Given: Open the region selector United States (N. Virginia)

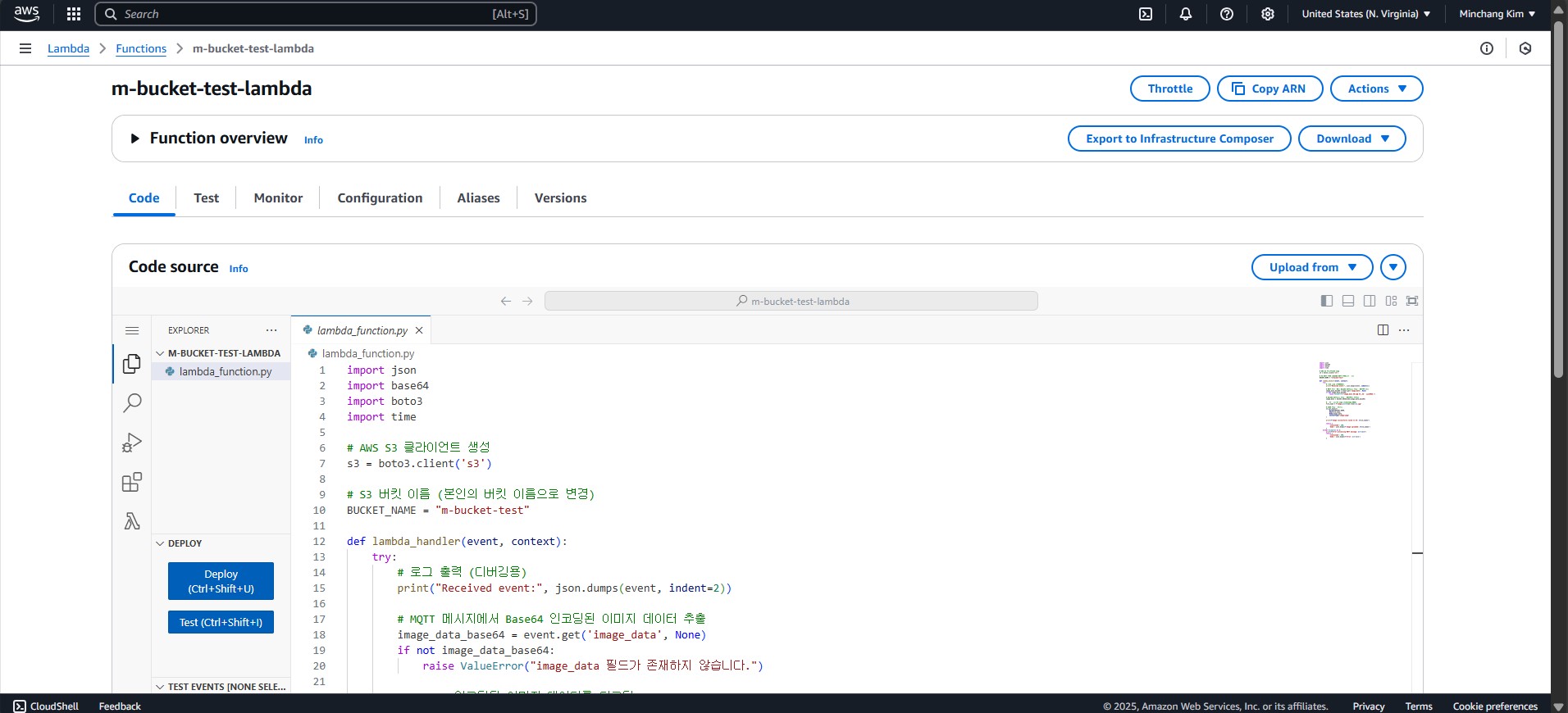Looking at the screenshot, I should click(x=1366, y=14).
